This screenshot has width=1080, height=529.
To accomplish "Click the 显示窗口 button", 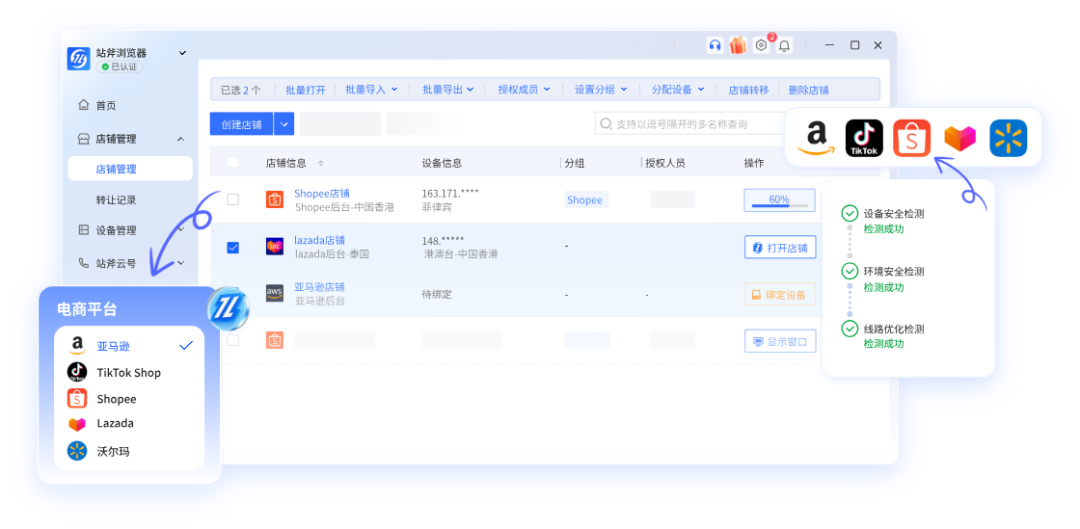I will click(780, 341).
